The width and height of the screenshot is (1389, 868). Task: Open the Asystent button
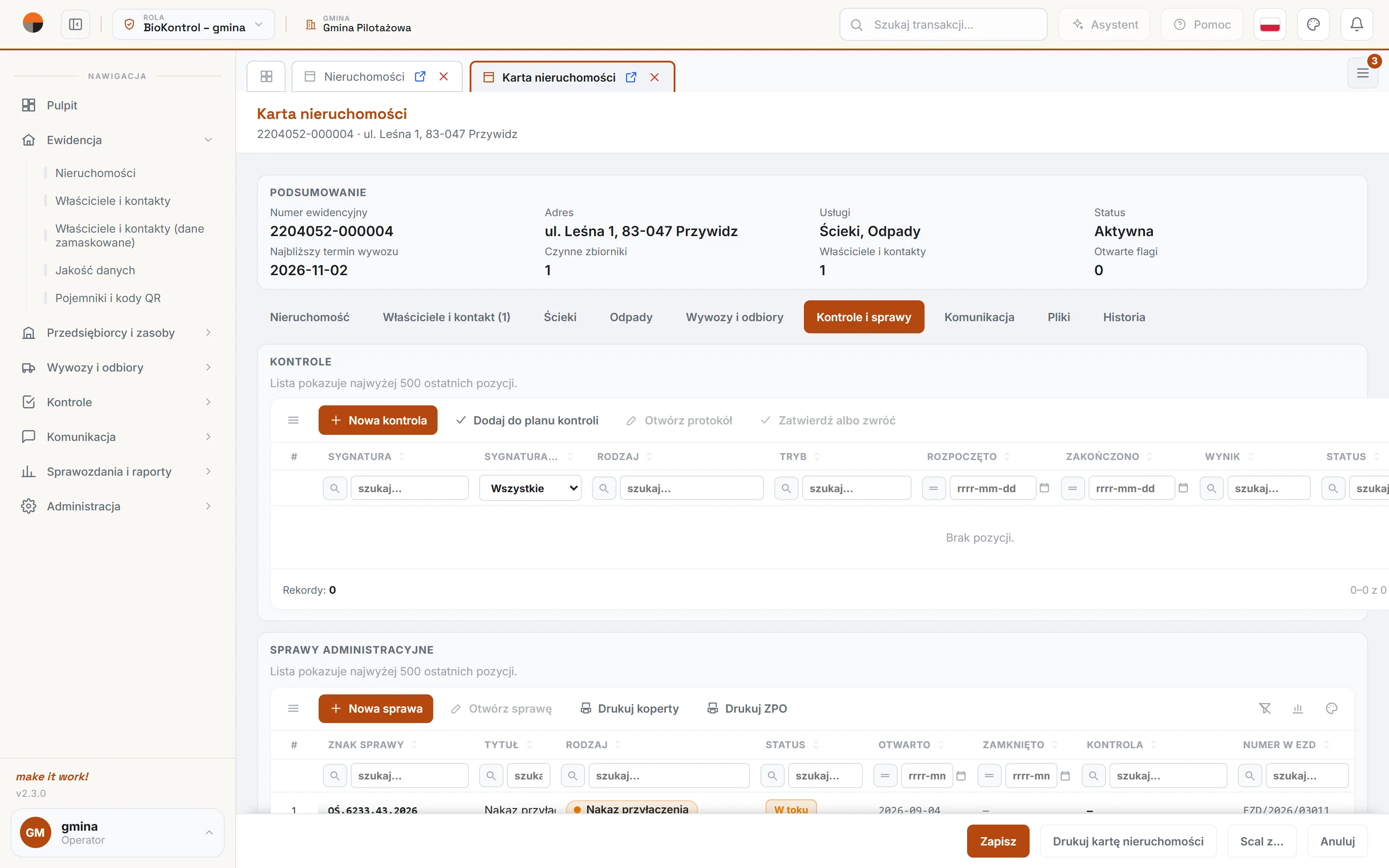click(1104, 25)
